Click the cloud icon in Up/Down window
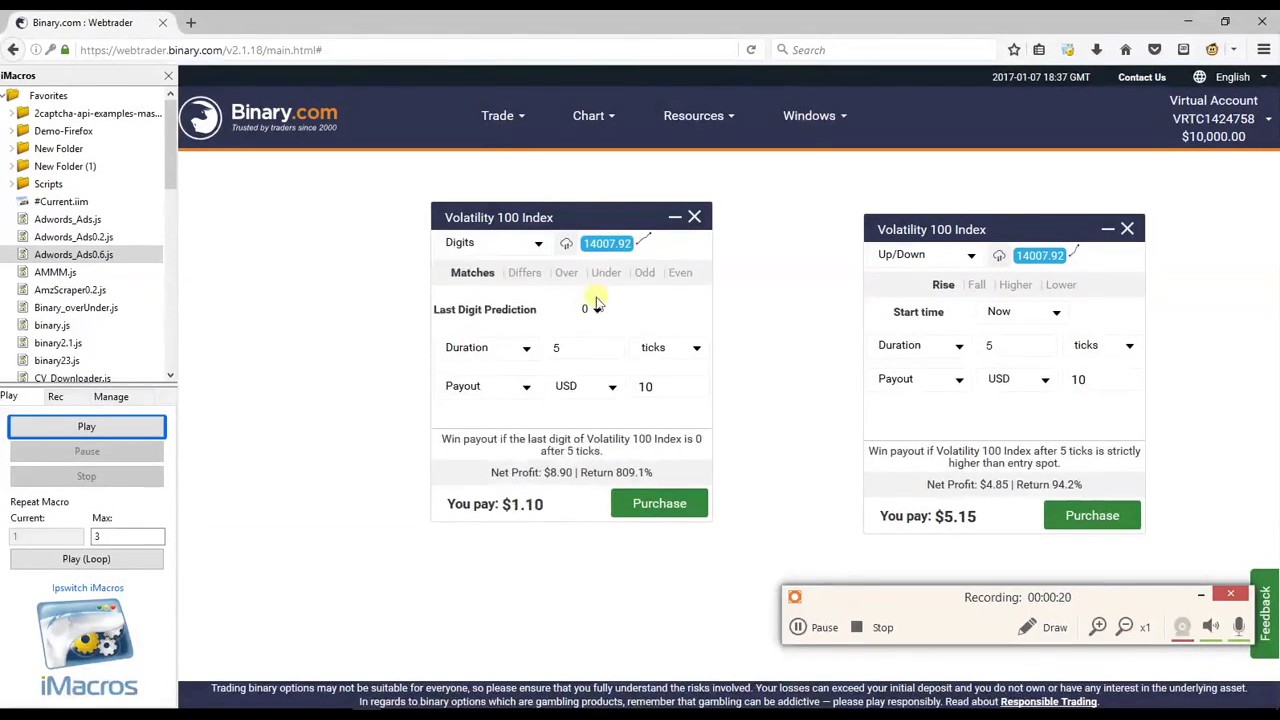This screenshot has width=1280, height=720. [x=999, y=256]
